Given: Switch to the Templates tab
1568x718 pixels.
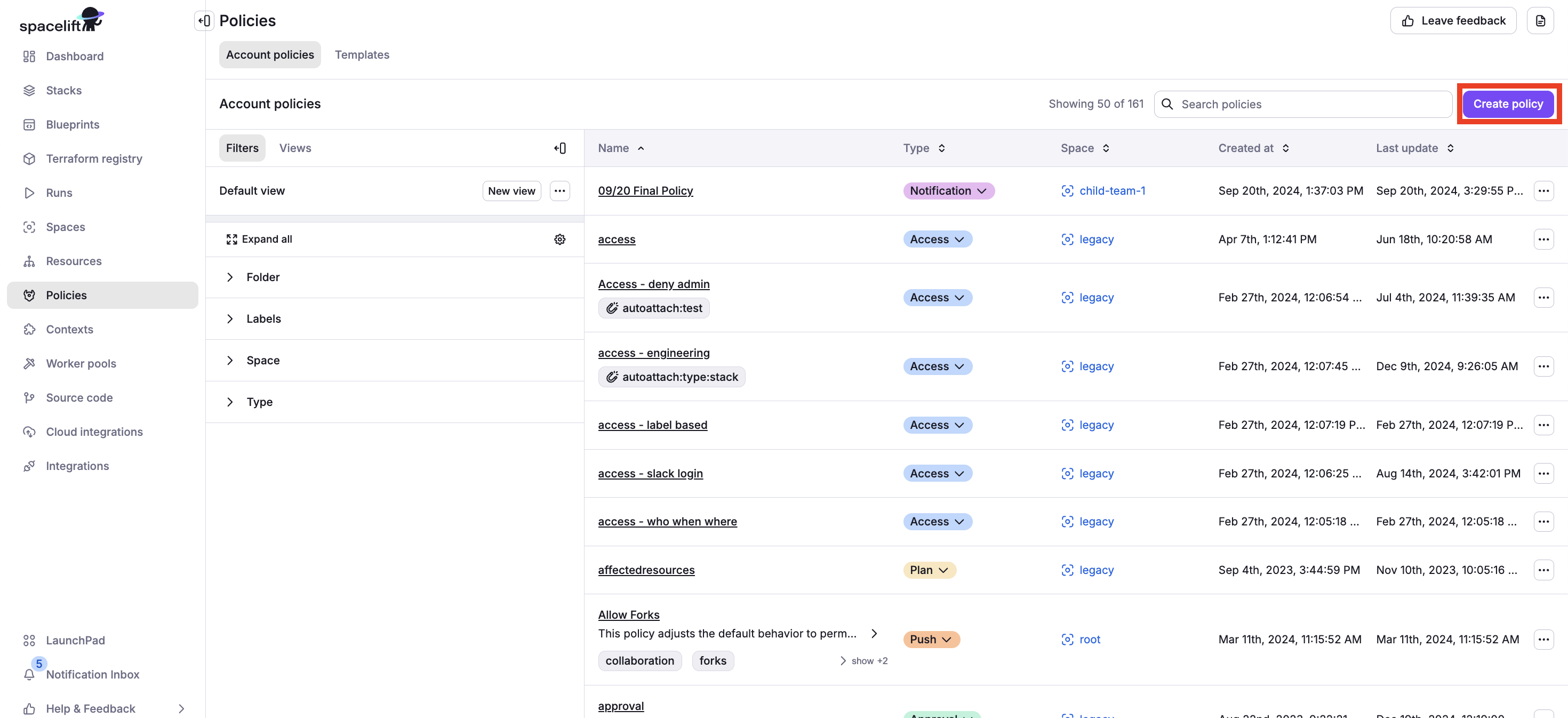Looking at the screenshot, I should [x=362, y=54].
